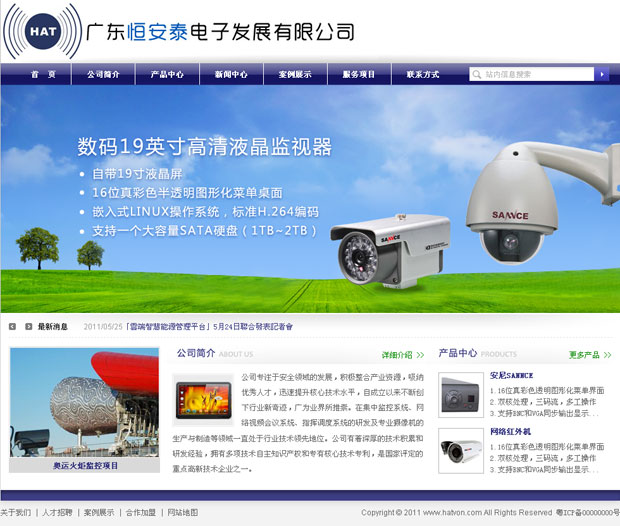Expand 更多产品 link in products section
620x526 pixels.
tap(589, 355)
